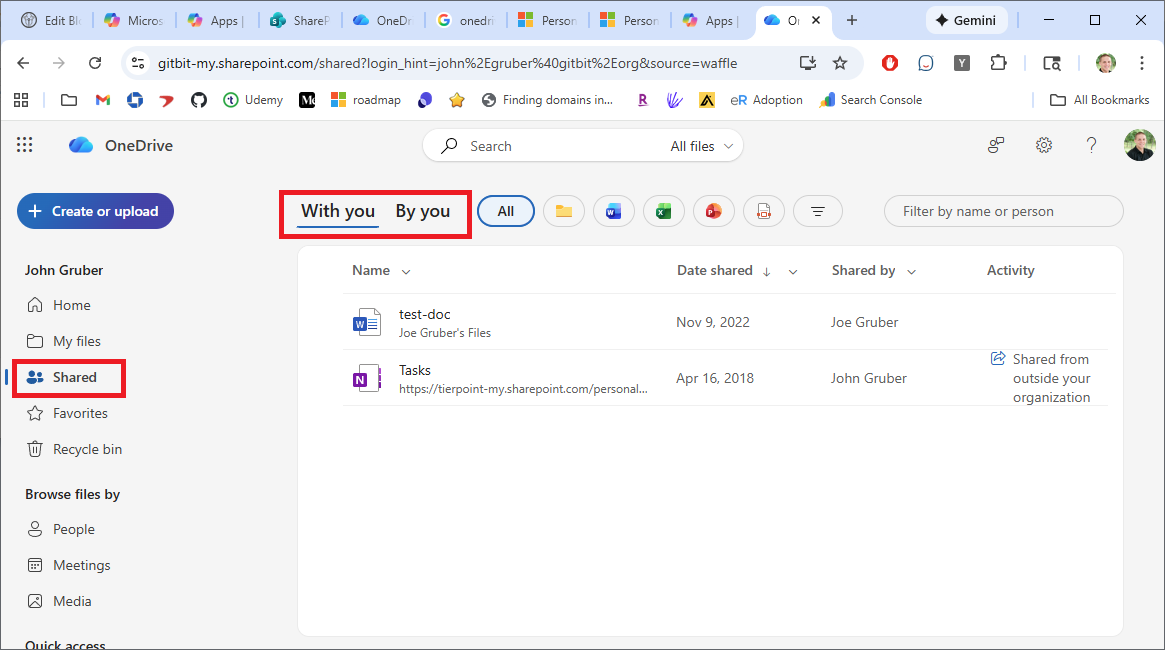Open the Shared by sort dropdown
This screenshot has width=1165, height=650.
pyautogui.click(x=910, y=270)
